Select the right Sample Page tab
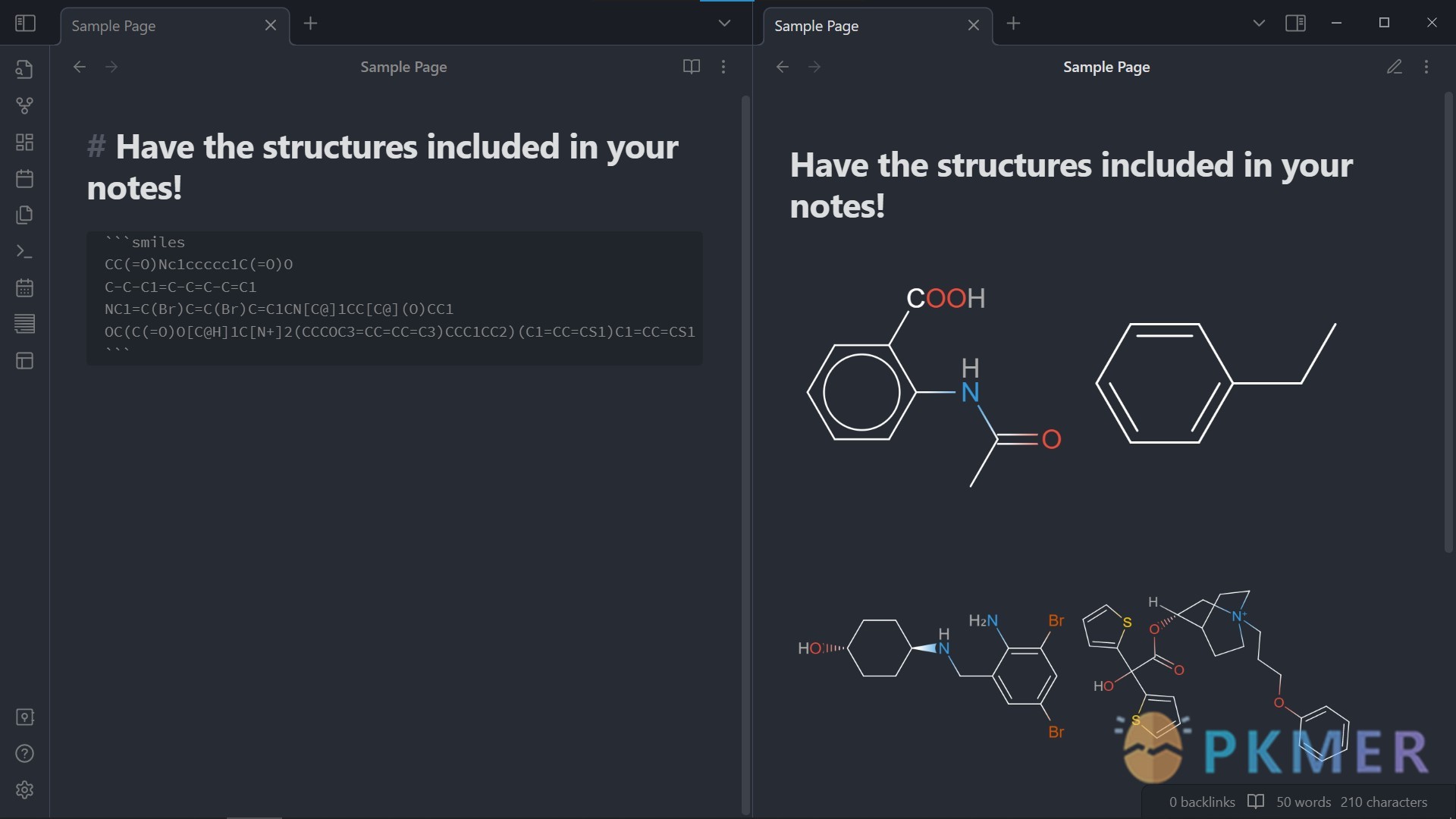1456x819 pixels. click(877, 26)
